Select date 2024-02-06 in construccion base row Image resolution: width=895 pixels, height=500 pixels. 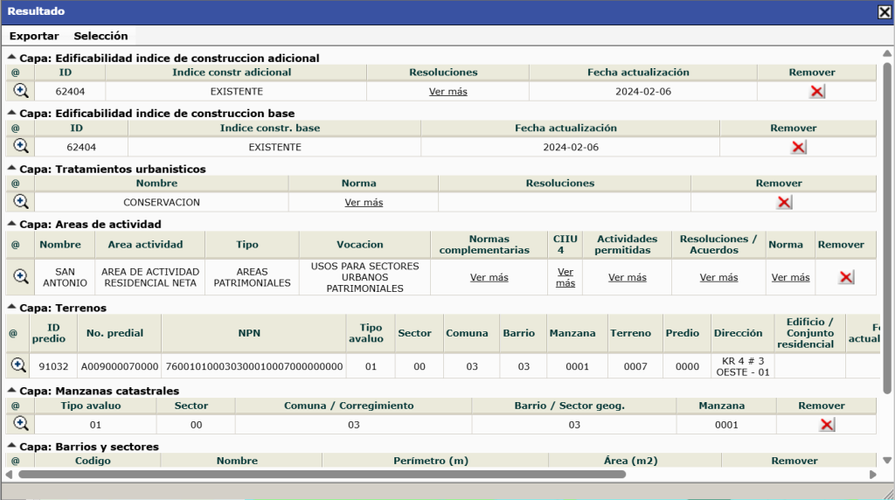[x=571, y=147]
